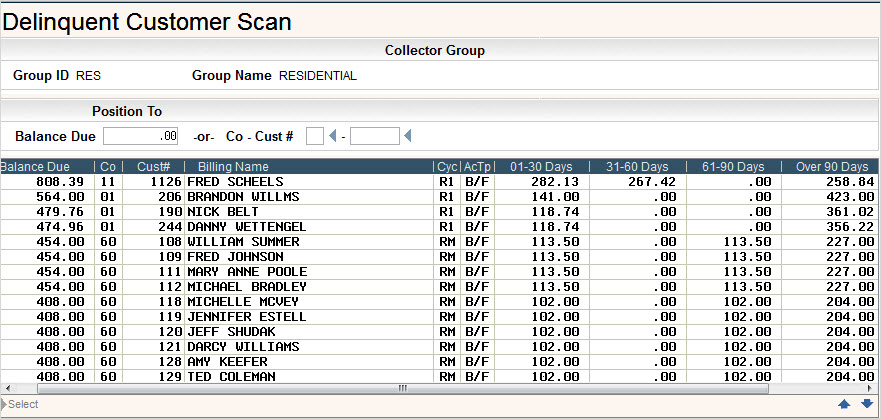Select the JEFF SHUDAK row
Viewport: 881px width, 419px height.
pos(438,331)
